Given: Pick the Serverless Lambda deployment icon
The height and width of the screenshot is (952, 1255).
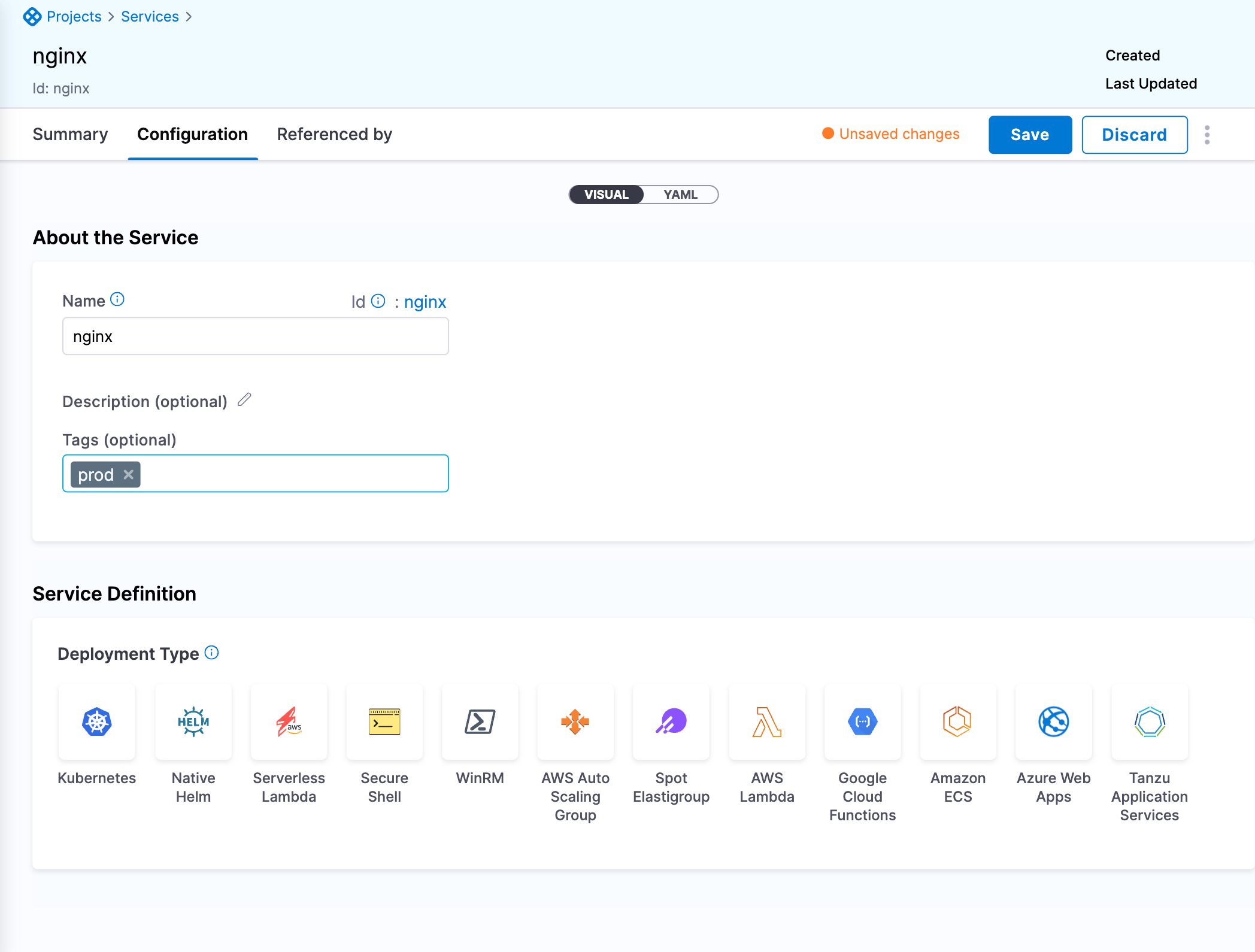Looking at the screenshot, I should 289,721.
